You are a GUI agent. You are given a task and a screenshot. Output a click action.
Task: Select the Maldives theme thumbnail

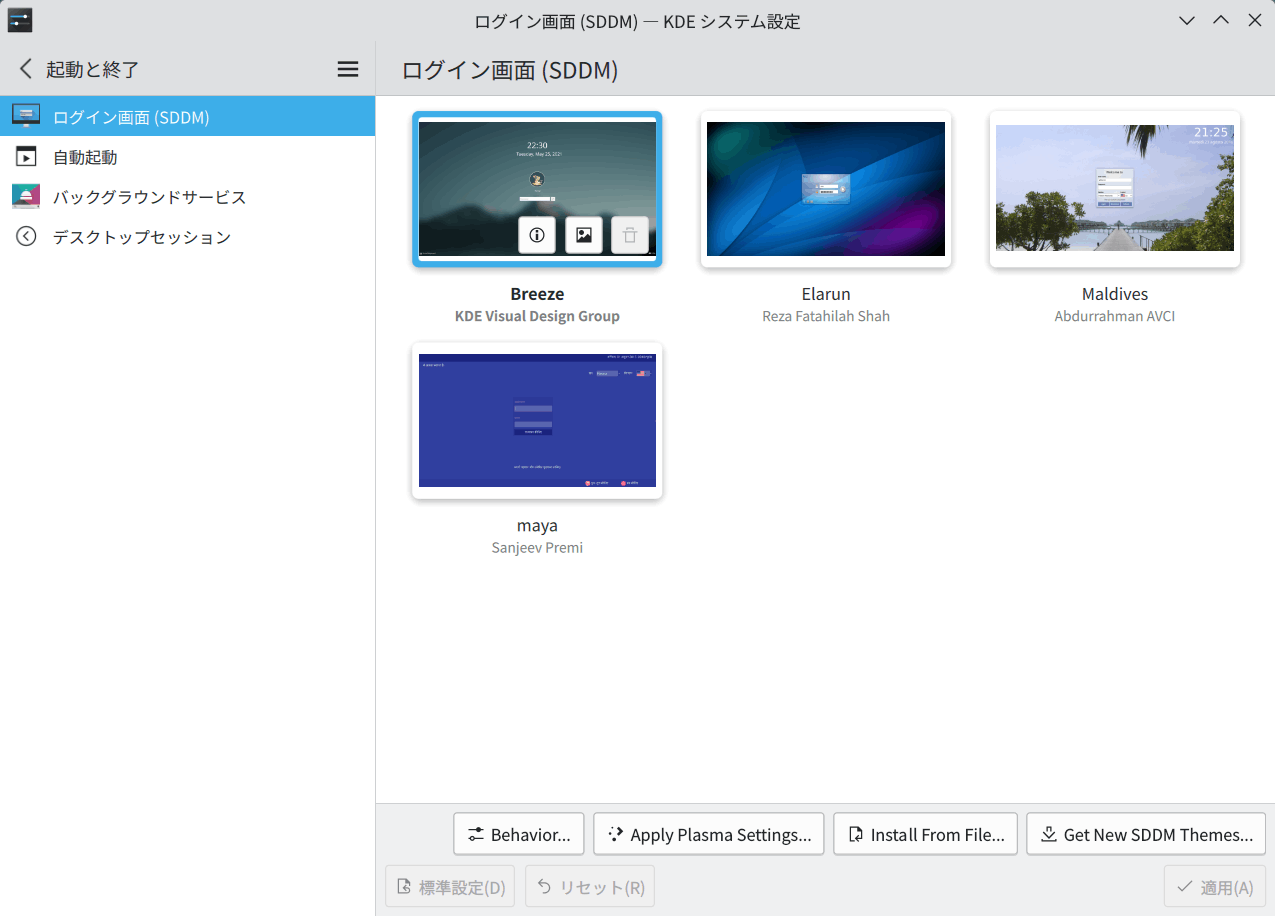(1115, 189)
